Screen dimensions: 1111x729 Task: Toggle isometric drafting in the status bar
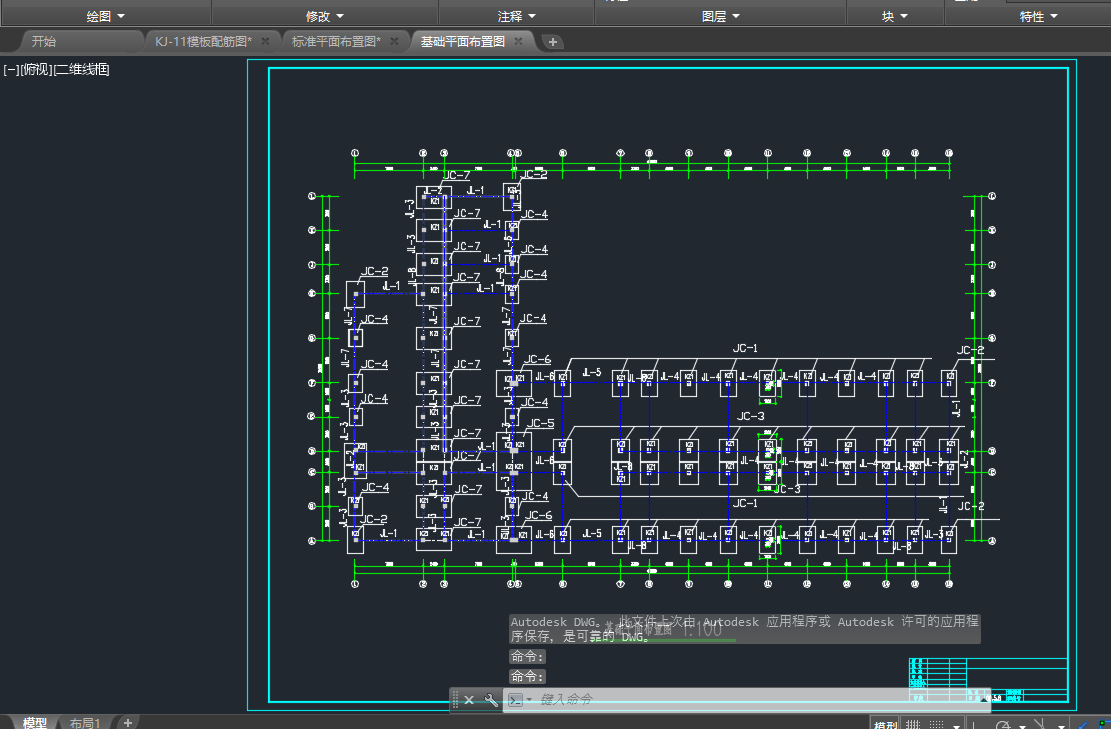click(x=1038, y=723)
